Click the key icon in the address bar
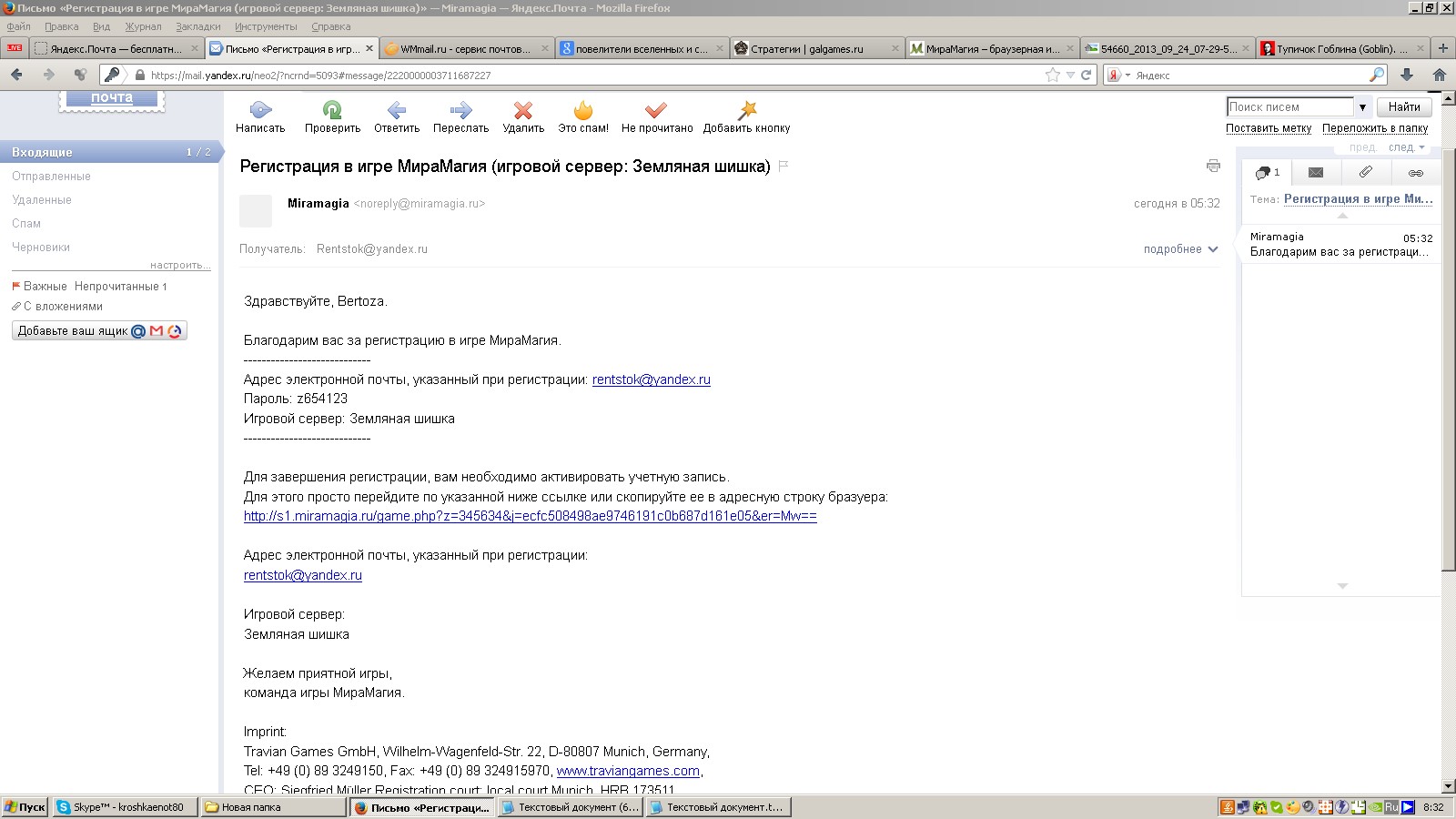Viewport: 1456px width, 819px height. [x=112, y=75]
